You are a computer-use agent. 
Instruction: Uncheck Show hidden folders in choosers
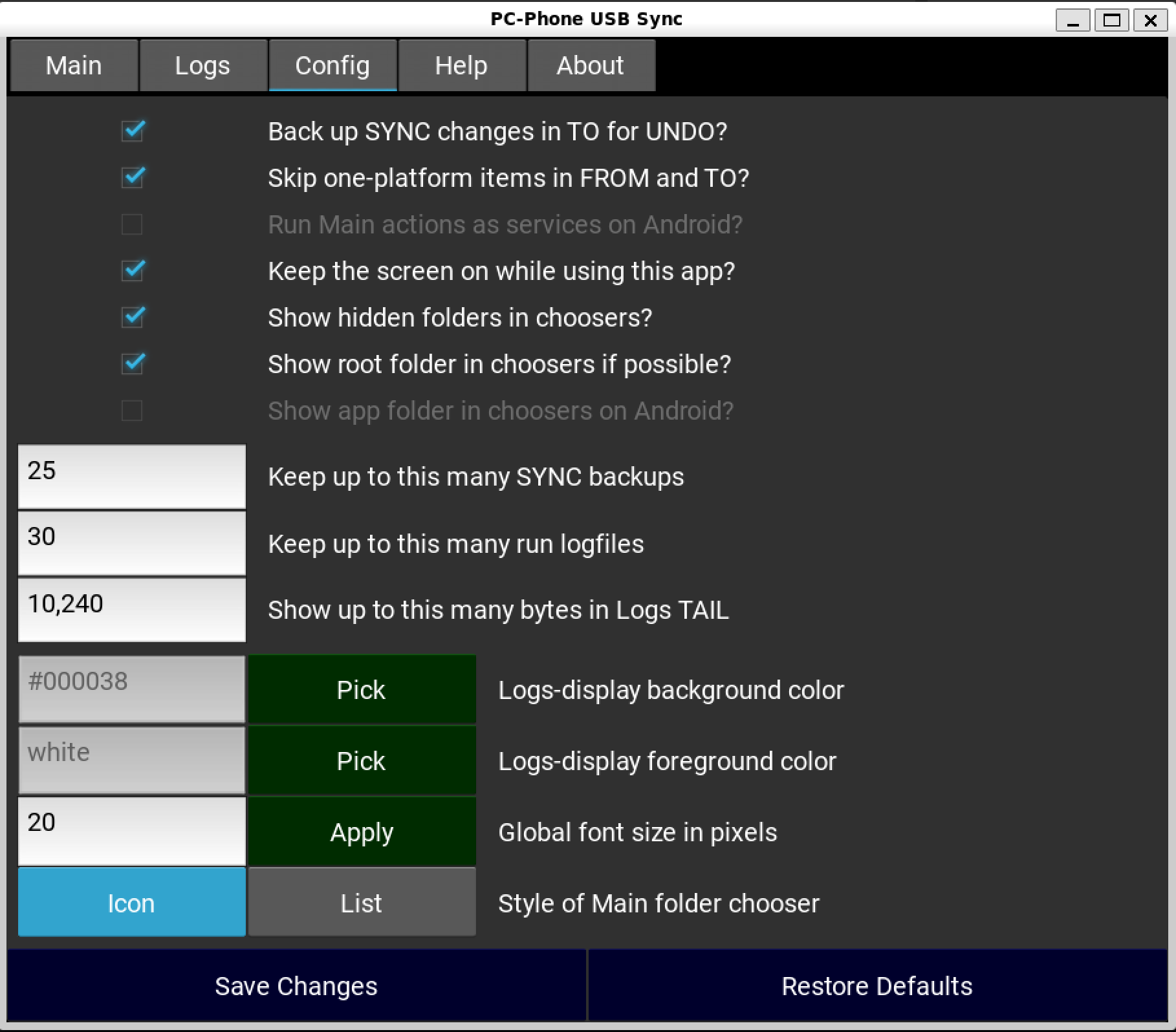pyautogui.click(x=133, y=317)
